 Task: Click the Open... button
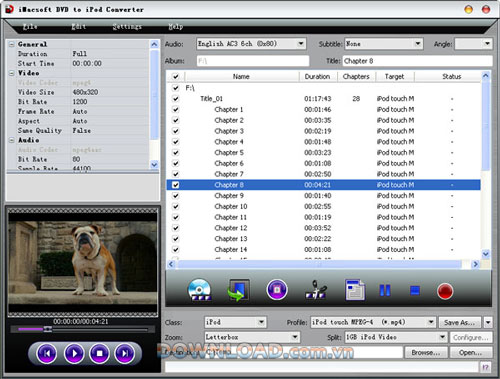click(x=471, y=352)
